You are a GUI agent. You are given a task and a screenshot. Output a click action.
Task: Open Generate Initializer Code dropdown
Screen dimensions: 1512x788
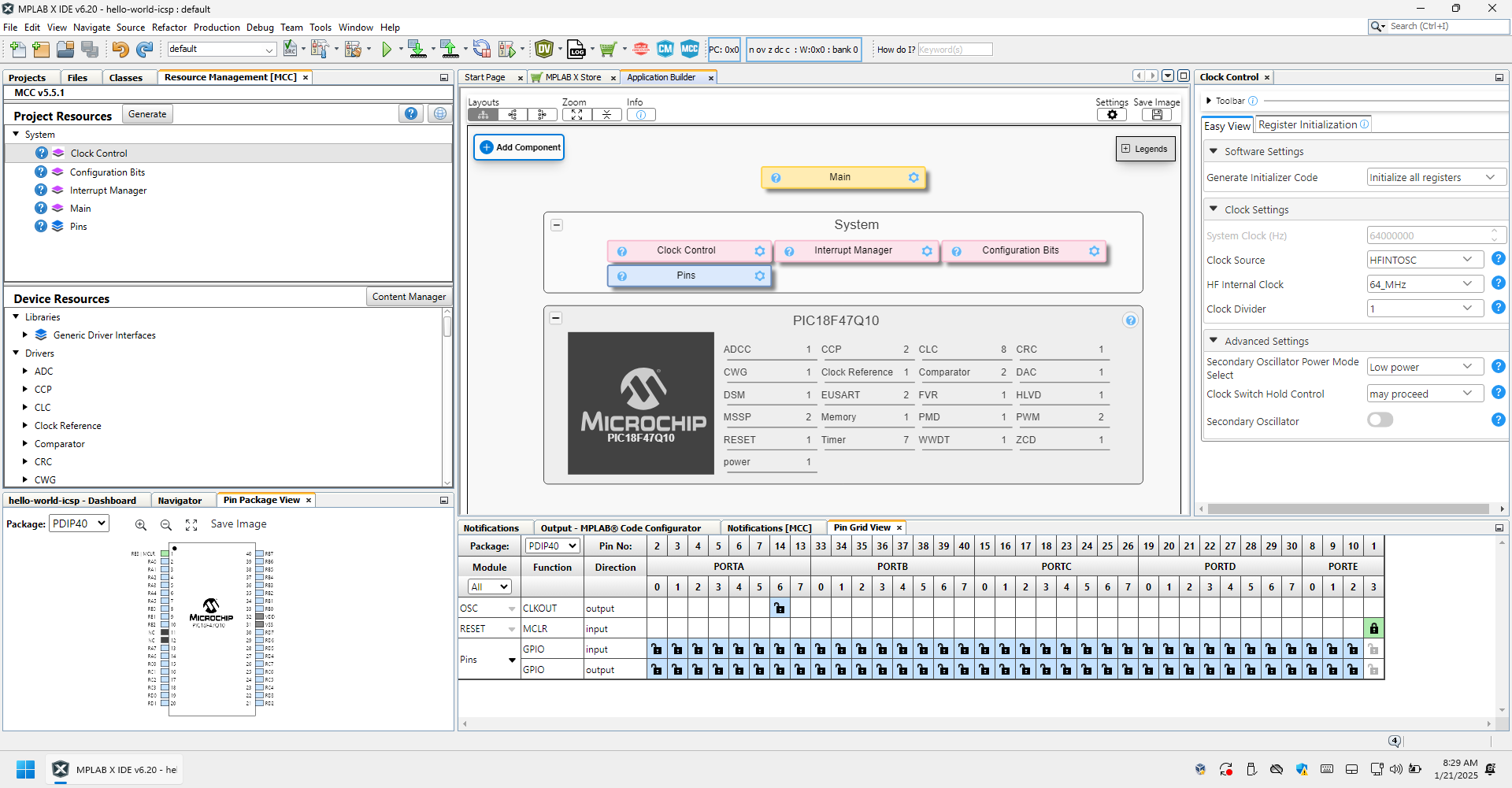click(x=1436, y=177)
